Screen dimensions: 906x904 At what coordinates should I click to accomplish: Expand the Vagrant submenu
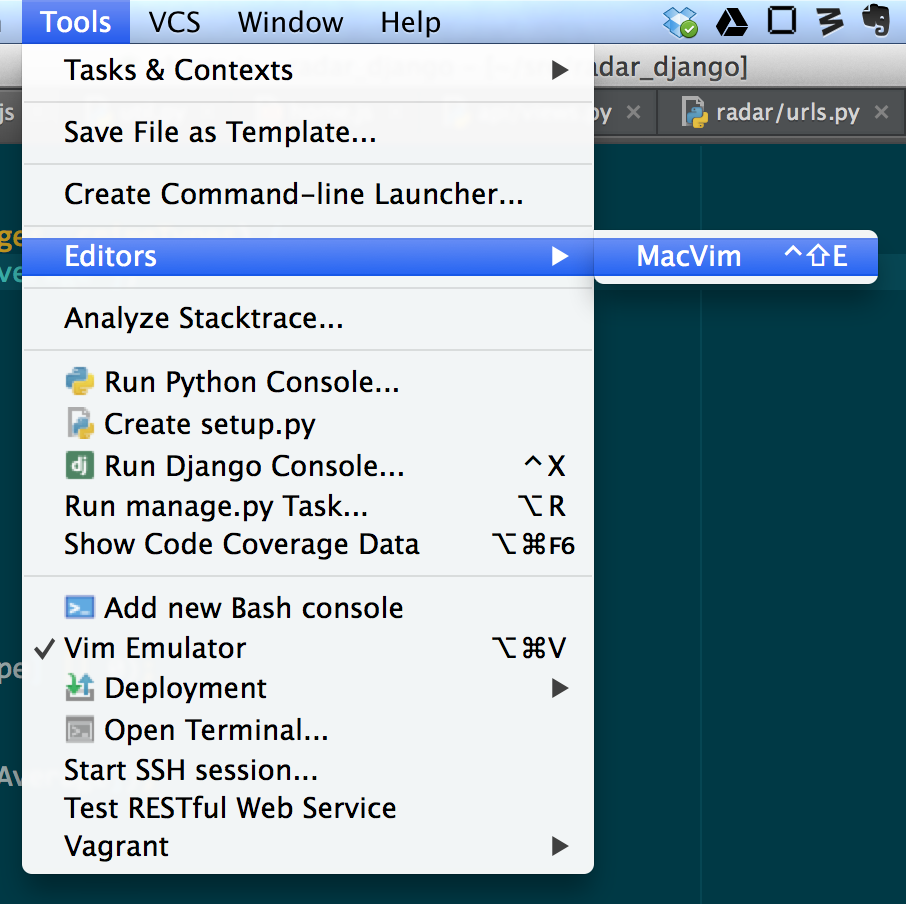coord(308,847)
